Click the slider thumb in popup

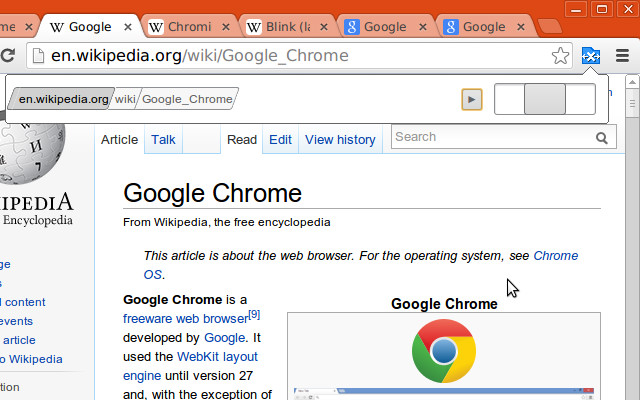(544, 99)
